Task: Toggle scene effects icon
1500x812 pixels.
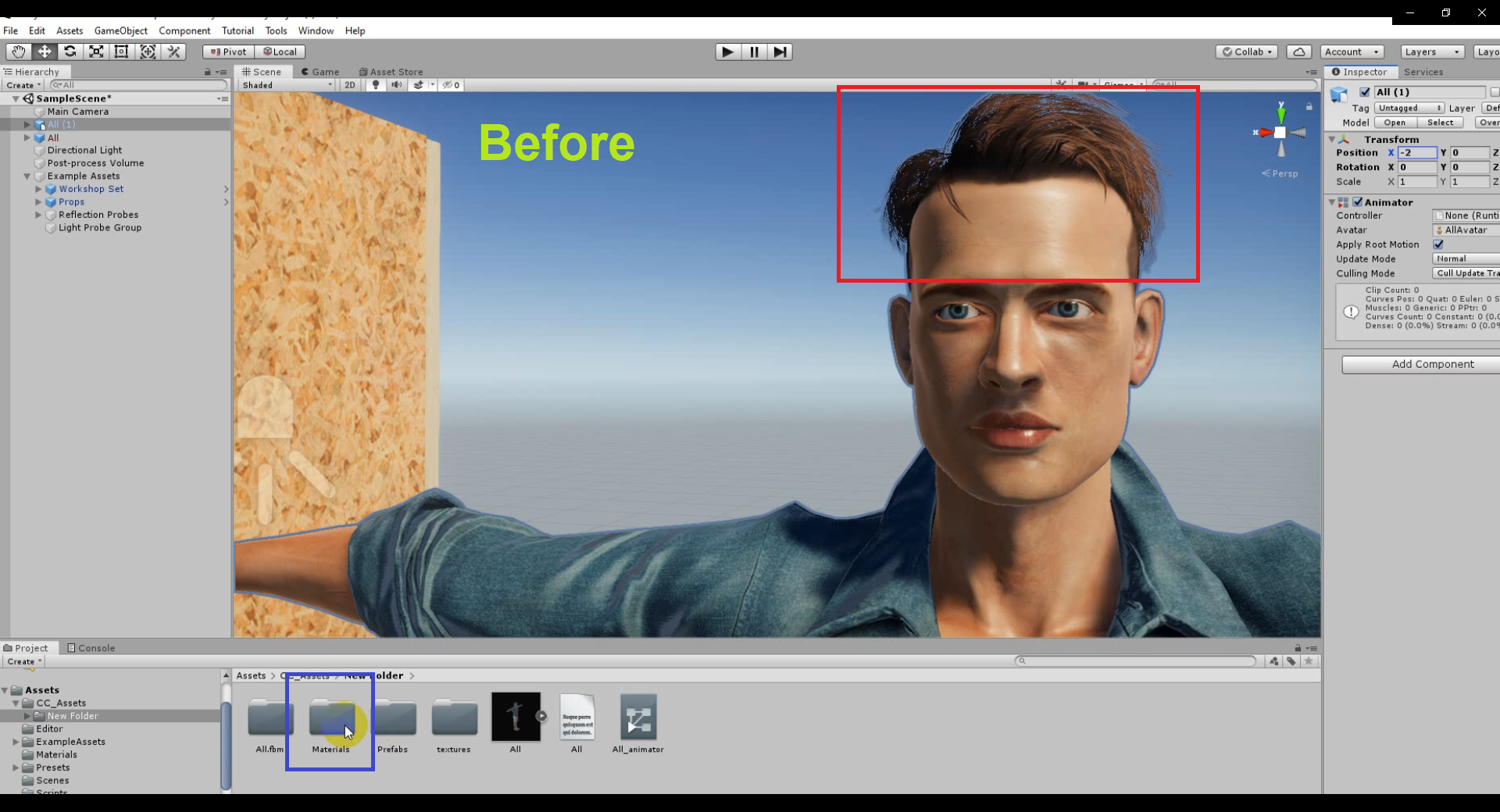Action: [x=419, y=85]
